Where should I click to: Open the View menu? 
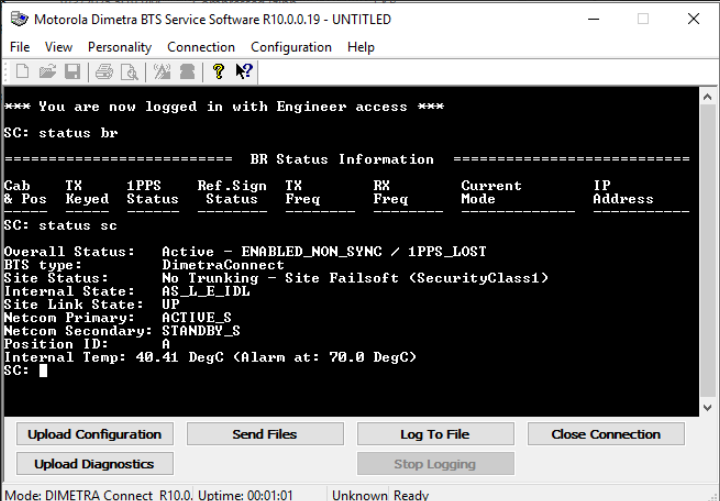(x=58, y=47)
